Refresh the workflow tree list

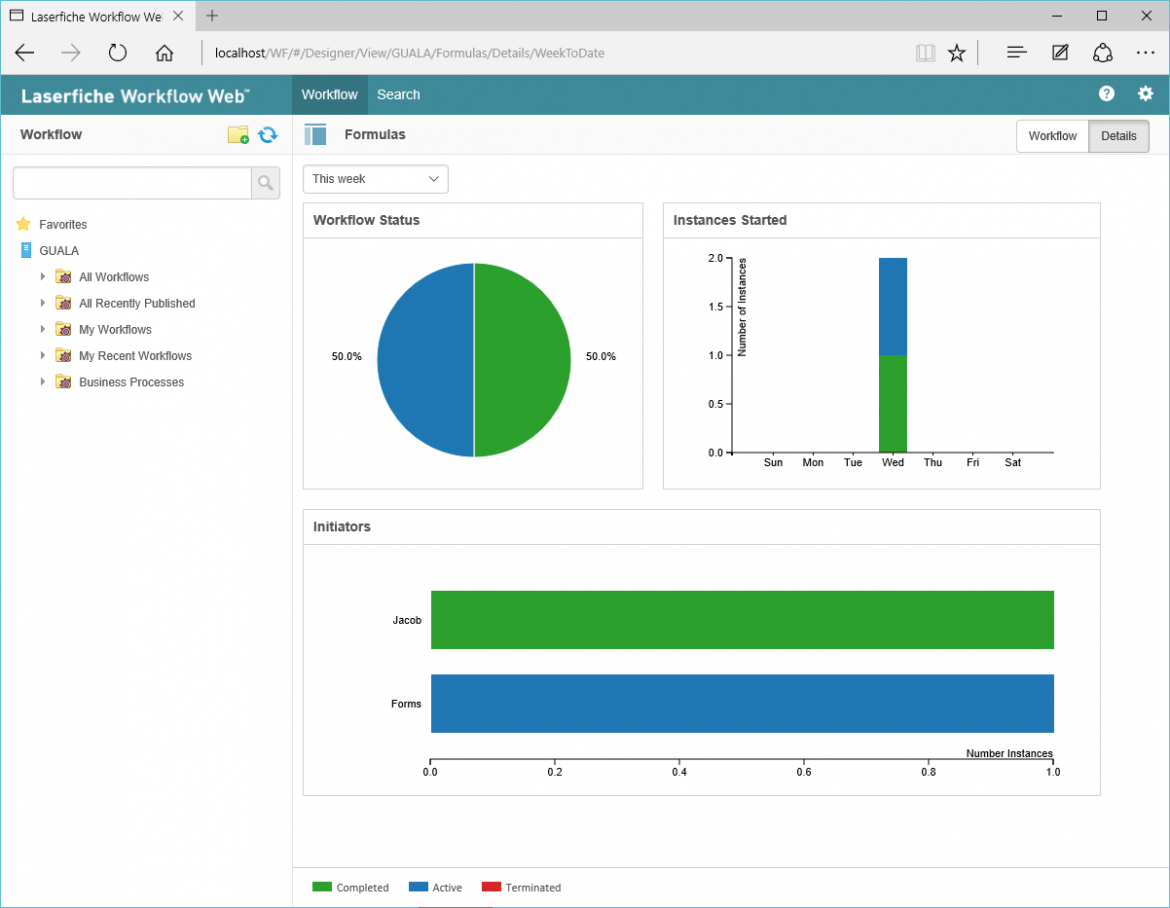[x=267, y=135]
